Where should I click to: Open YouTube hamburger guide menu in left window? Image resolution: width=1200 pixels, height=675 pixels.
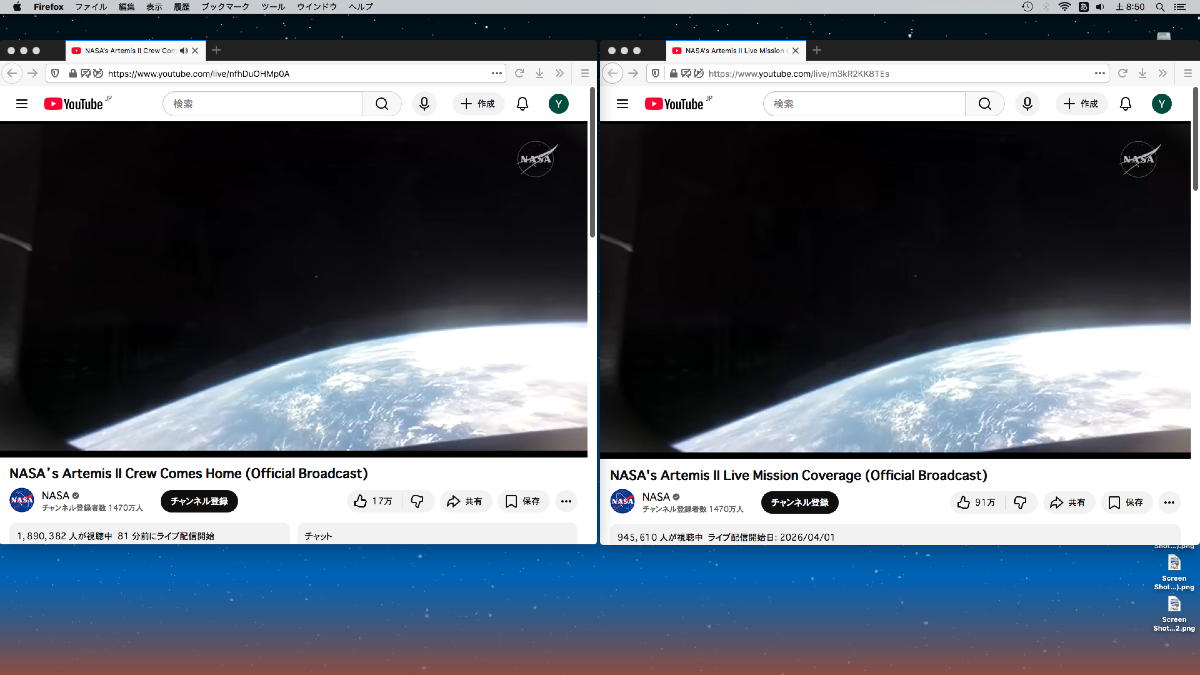coord(21,104)
